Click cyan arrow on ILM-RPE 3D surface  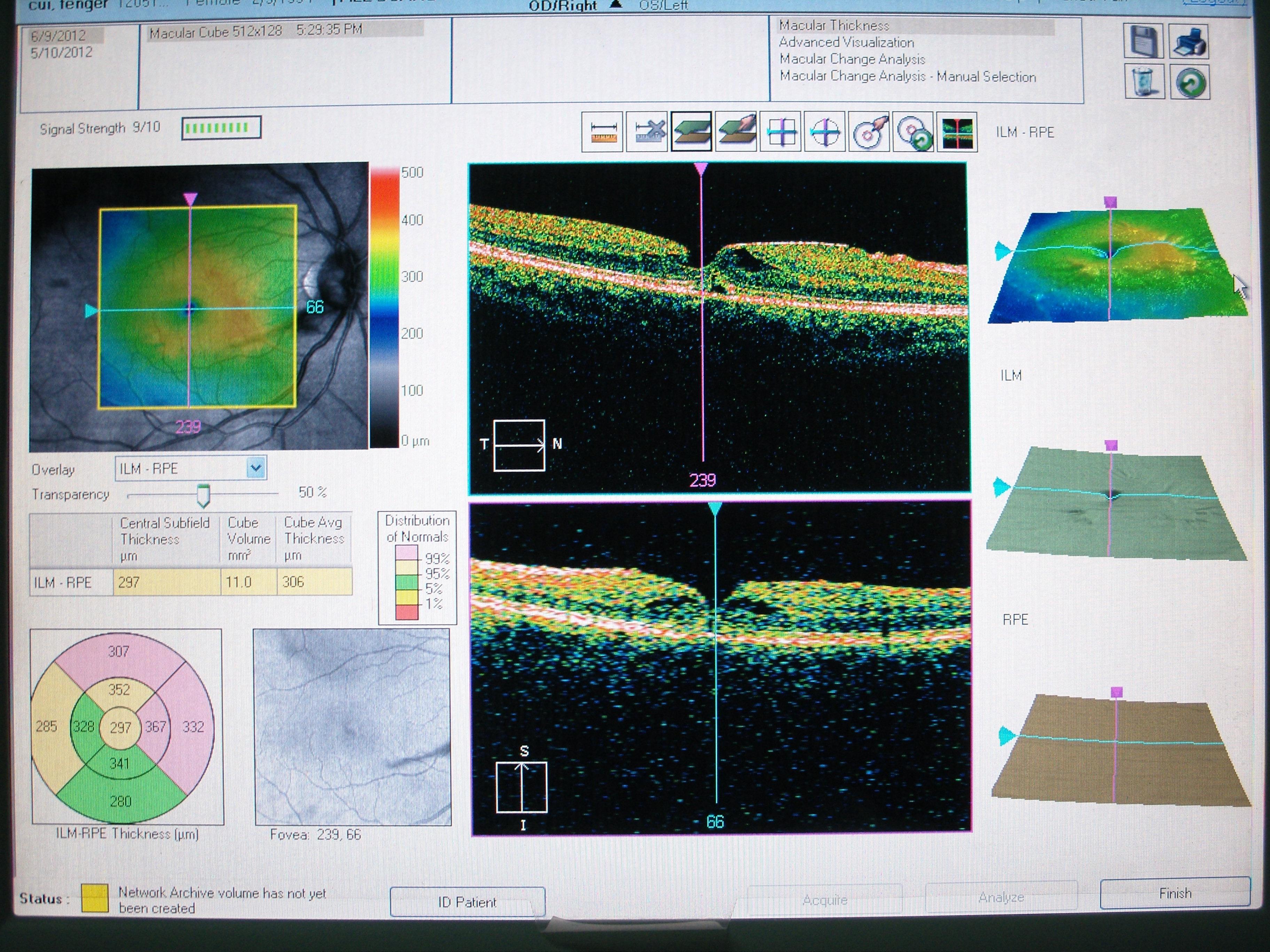point(1002,251)
